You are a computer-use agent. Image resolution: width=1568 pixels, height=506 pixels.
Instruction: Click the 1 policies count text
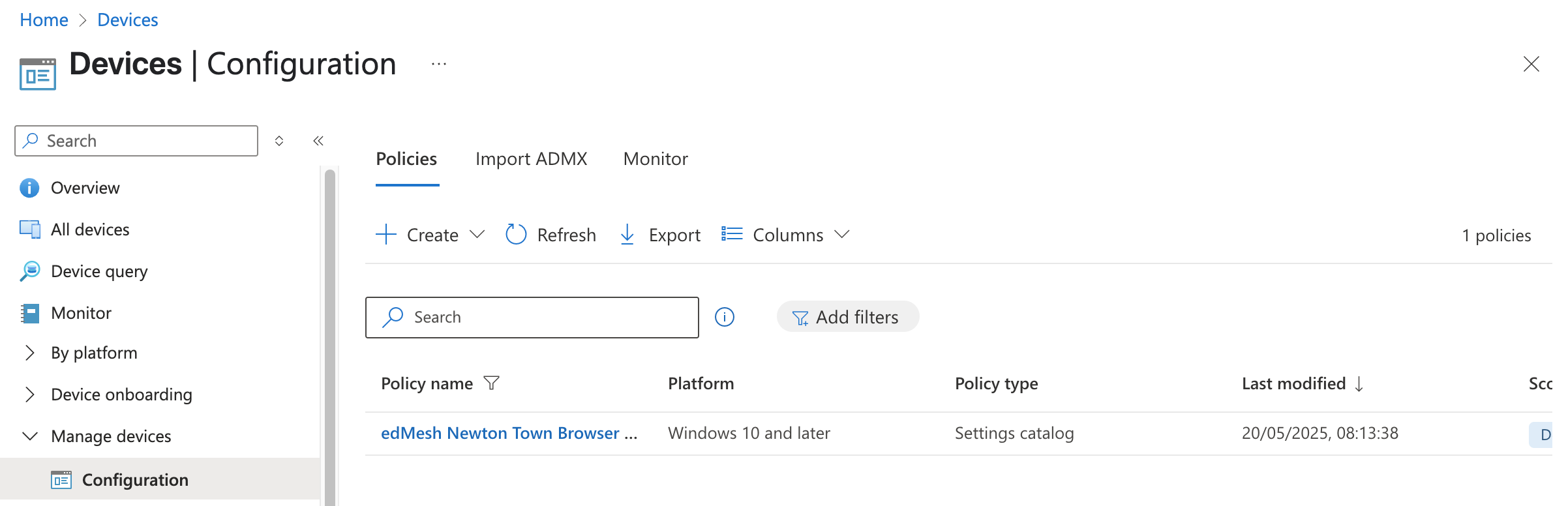1496,235
